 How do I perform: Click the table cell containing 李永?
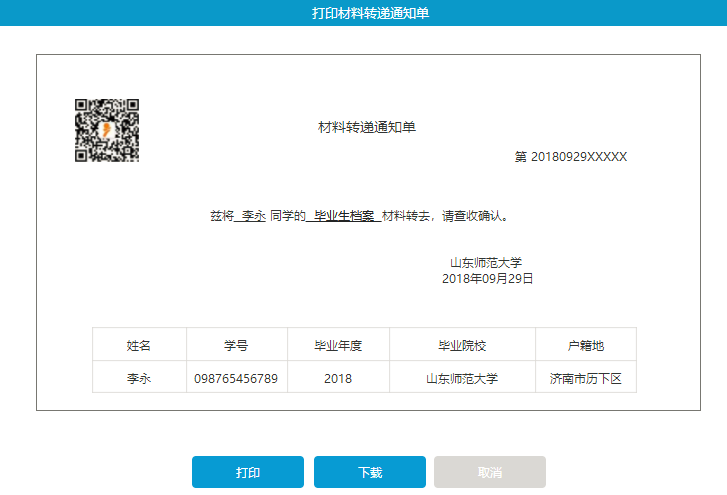point(139,379)
